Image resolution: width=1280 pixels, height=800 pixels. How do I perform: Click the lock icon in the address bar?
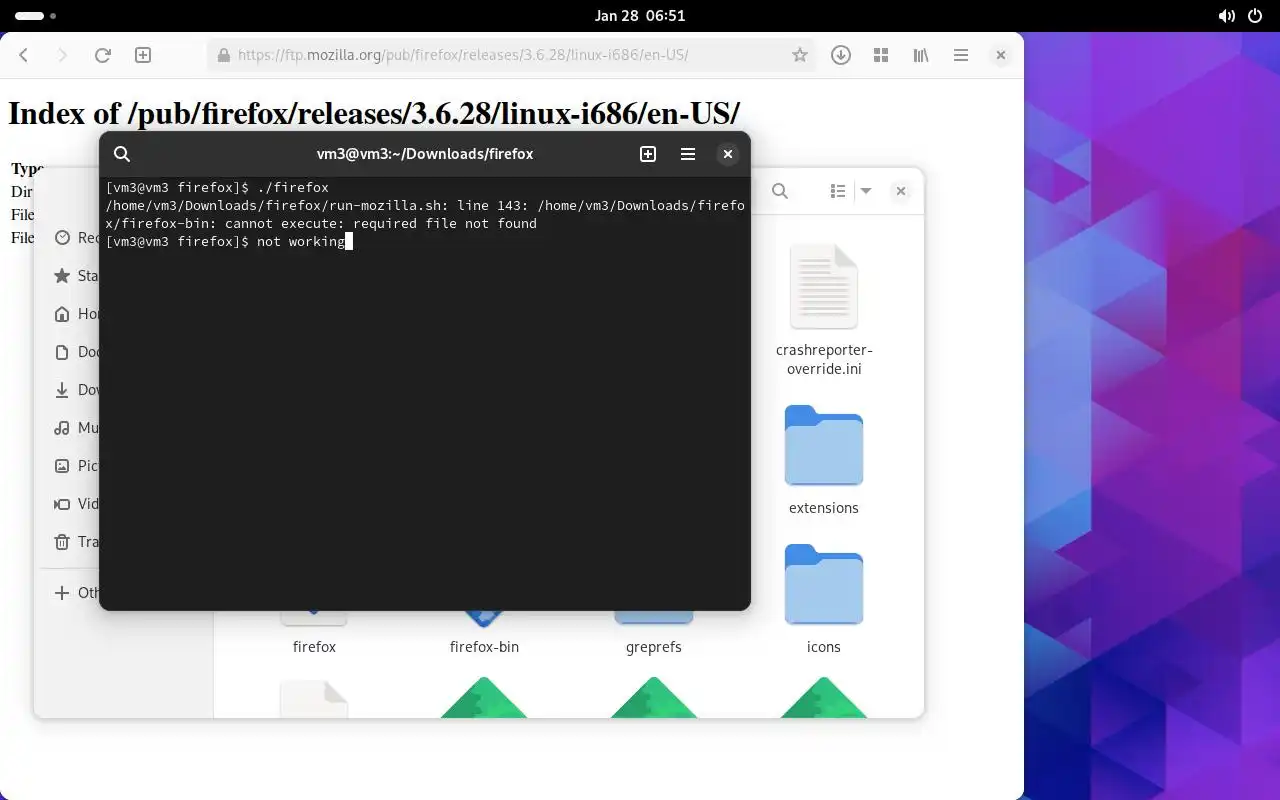(223, 56)
